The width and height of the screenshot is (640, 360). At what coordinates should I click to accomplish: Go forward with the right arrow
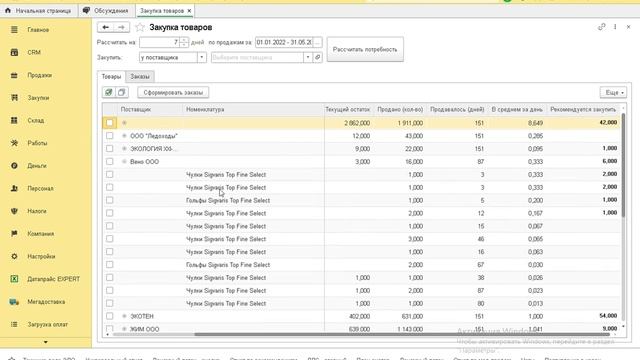[122, 27]
